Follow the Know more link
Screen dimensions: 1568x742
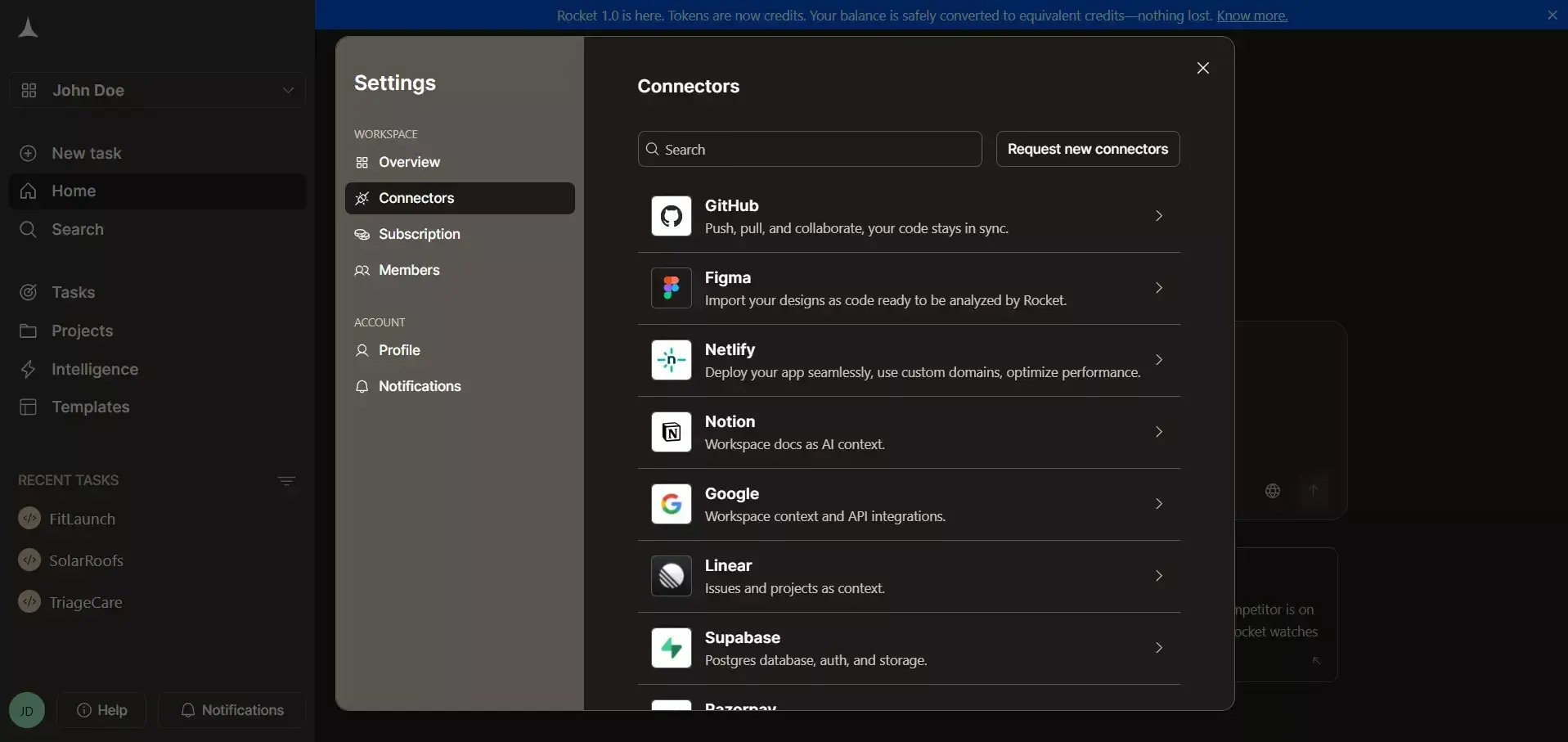coord(1251,16)
